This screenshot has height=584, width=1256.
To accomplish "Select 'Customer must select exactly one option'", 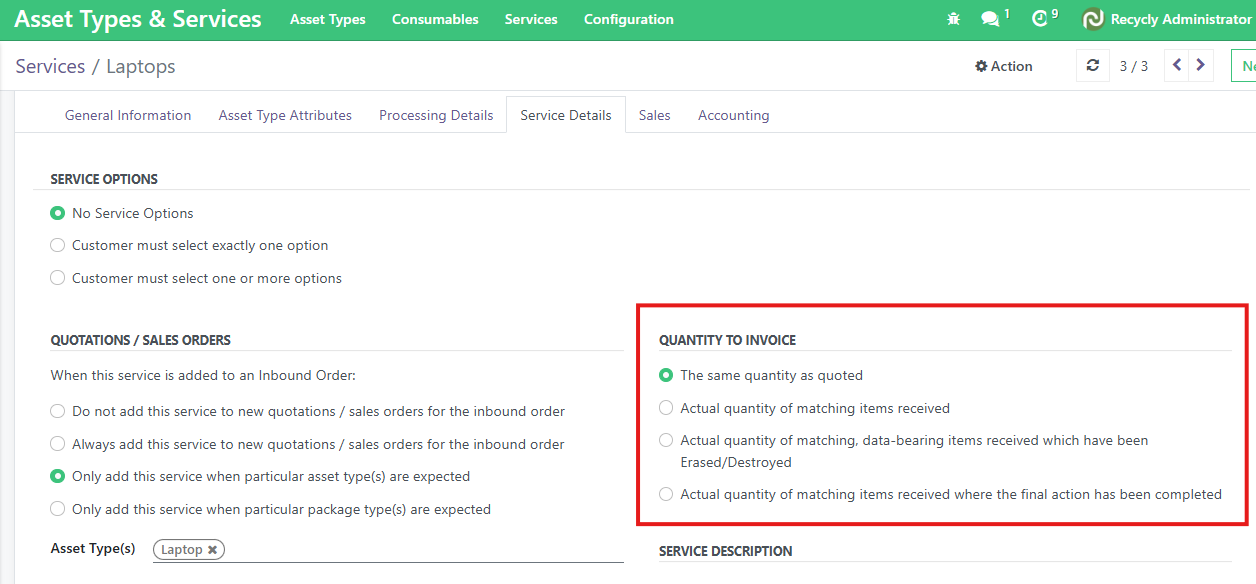I will click(58, 245).
